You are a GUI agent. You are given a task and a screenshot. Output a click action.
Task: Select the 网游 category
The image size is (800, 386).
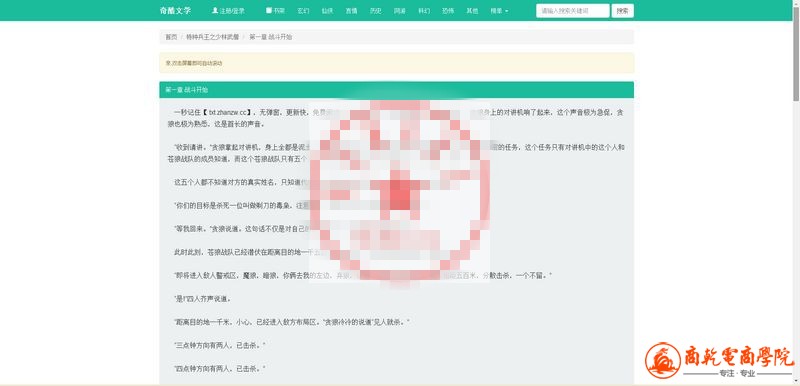click(399, 11)
